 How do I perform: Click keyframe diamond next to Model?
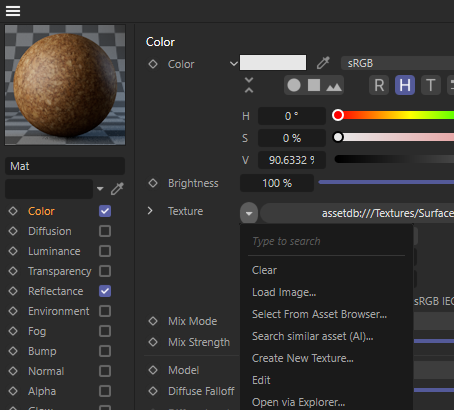point(153,370)
